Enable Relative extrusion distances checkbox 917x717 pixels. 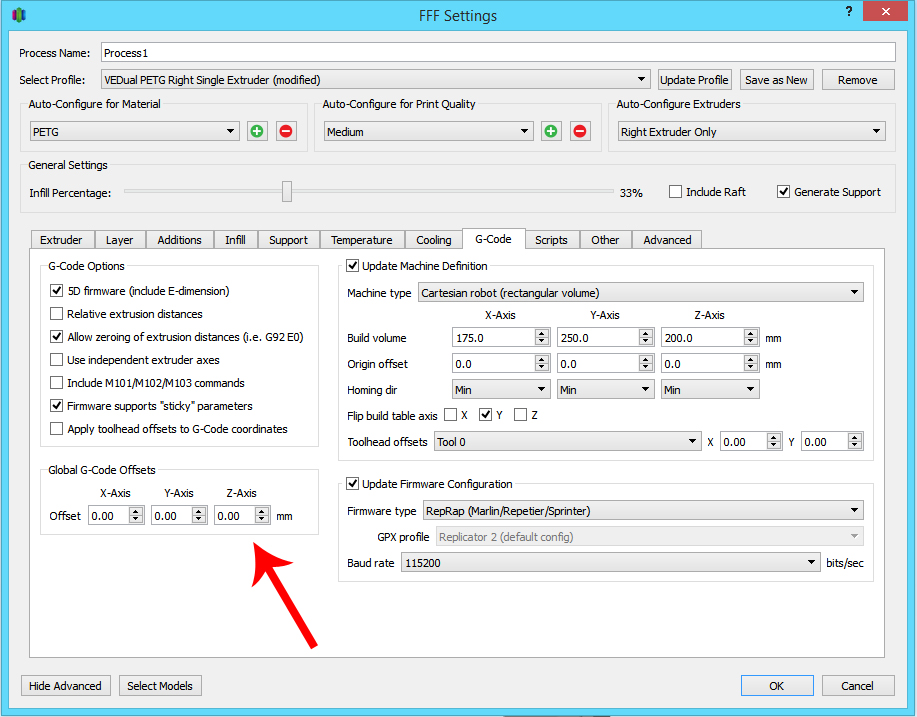(57, 314)
